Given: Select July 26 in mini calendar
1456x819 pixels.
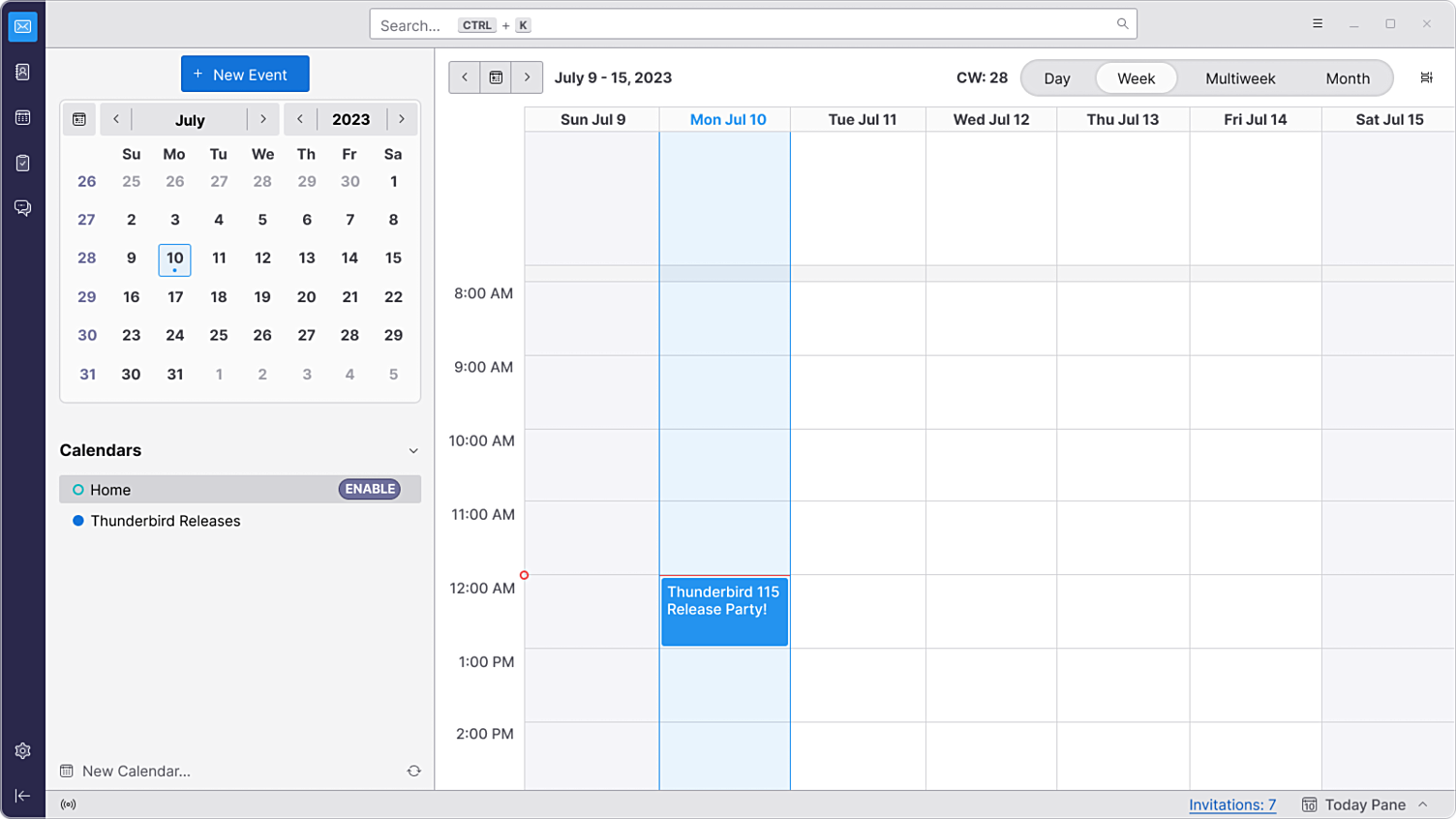Looking at the screenshot, I should pos(262,336).
